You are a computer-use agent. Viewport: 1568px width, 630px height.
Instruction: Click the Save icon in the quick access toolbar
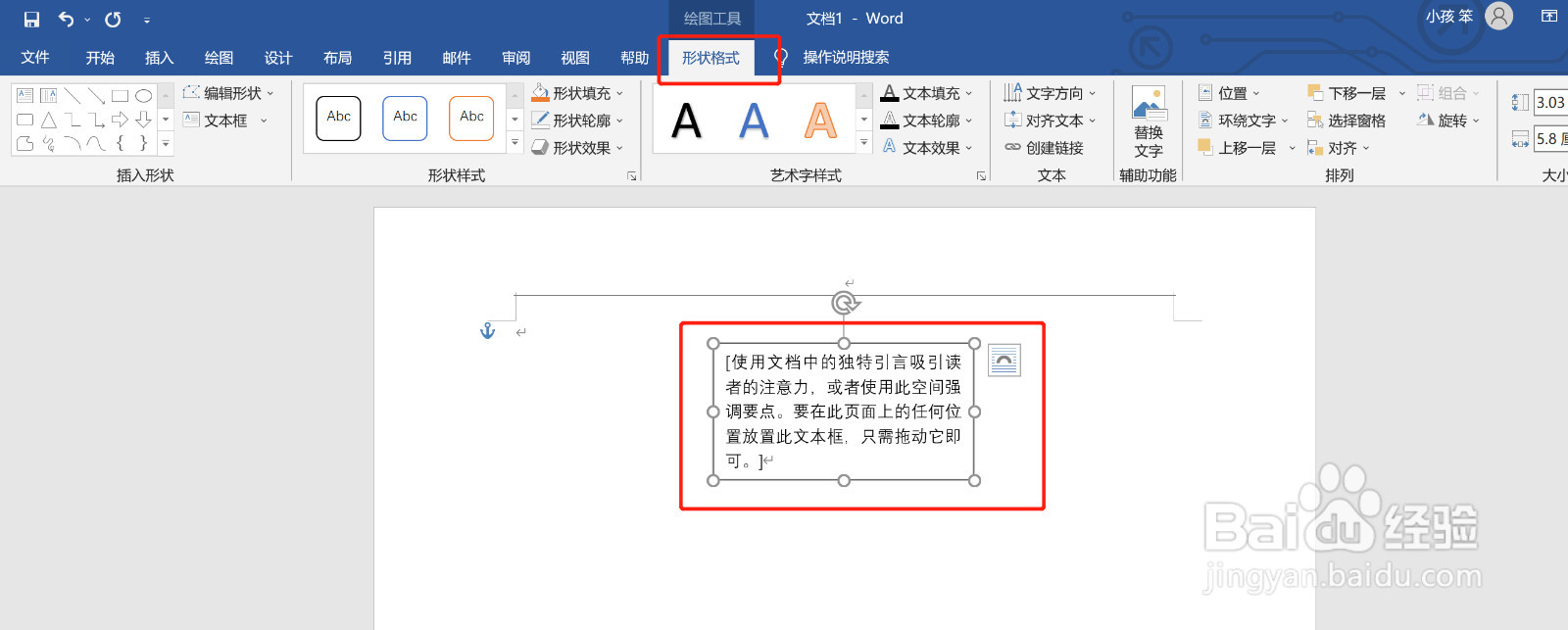(31, 19)
